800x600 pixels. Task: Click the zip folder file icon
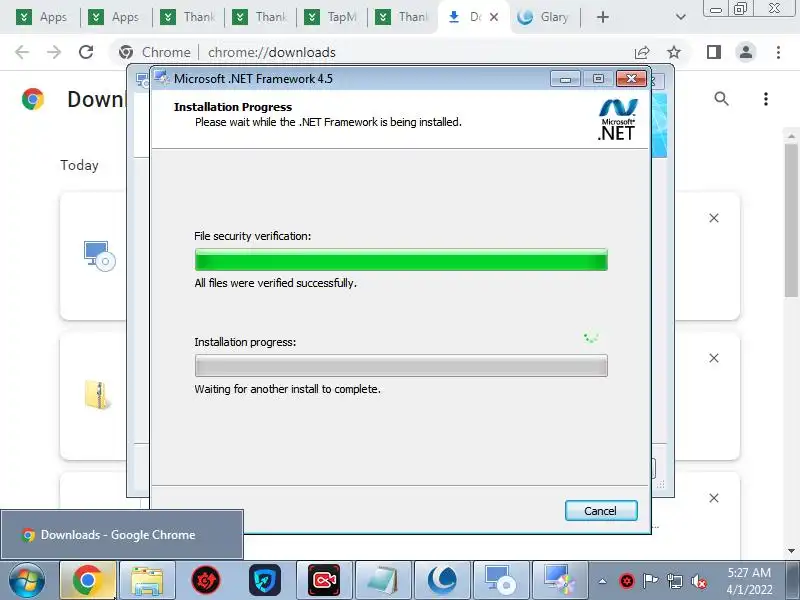coord(97,395)
